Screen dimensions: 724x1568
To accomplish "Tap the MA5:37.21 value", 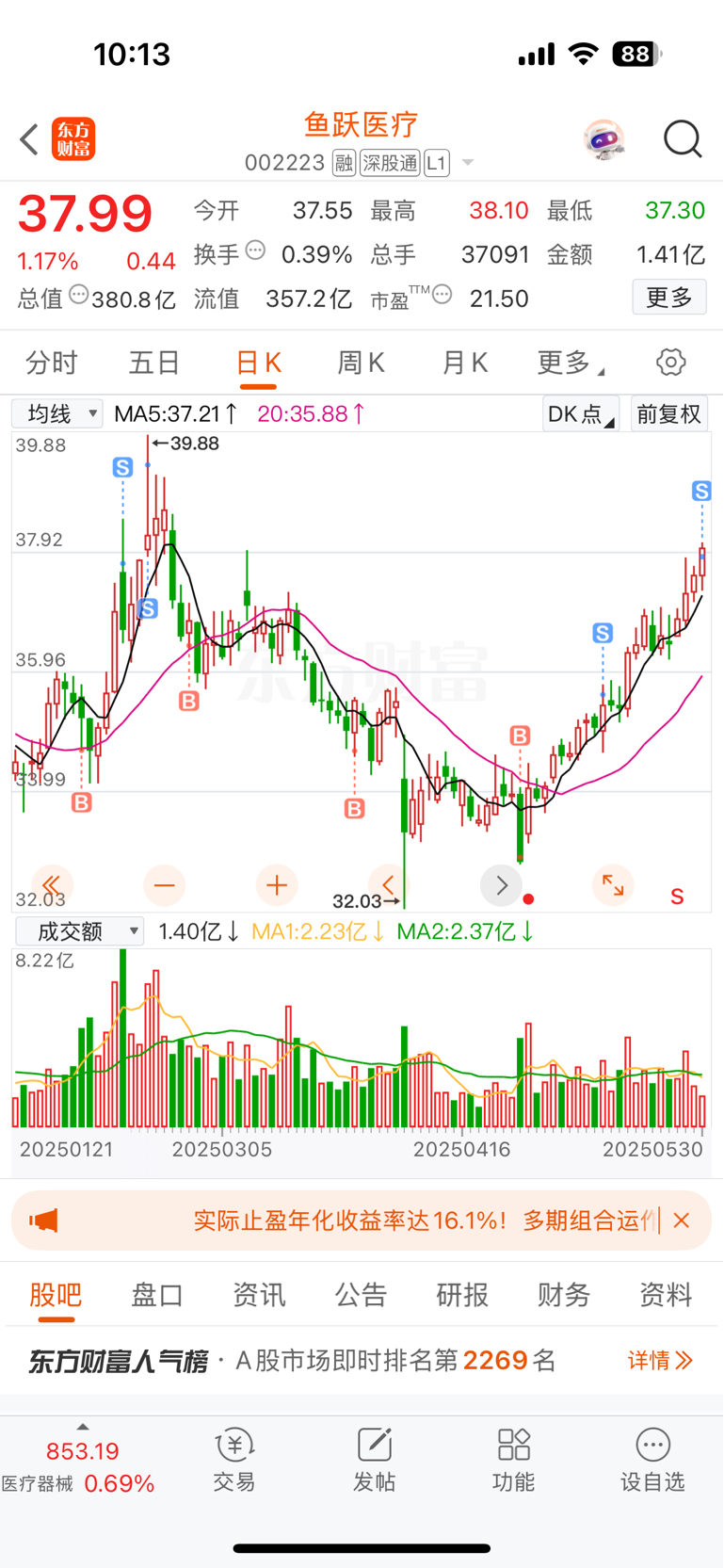I will (x=176, y=413).
